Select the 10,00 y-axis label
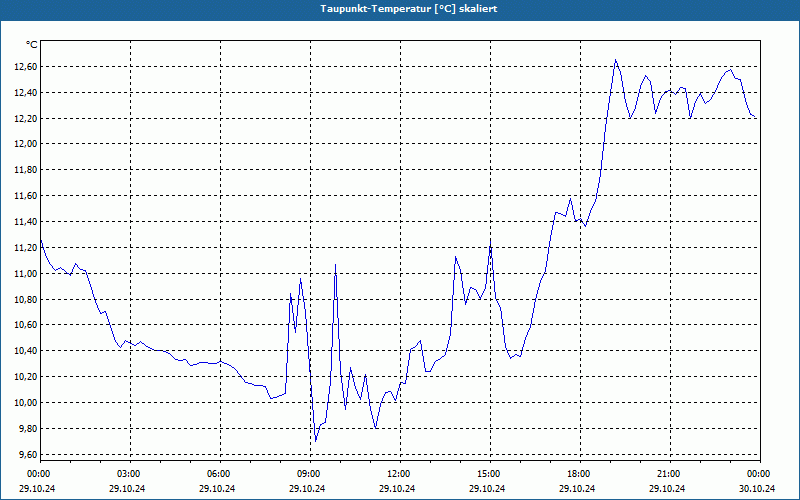 tap(26, 403)
